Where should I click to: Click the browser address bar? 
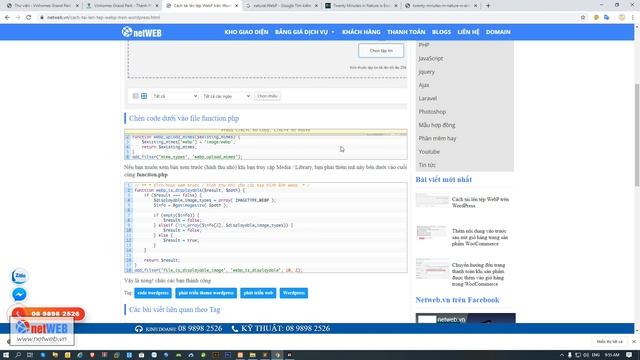(306, 18)
